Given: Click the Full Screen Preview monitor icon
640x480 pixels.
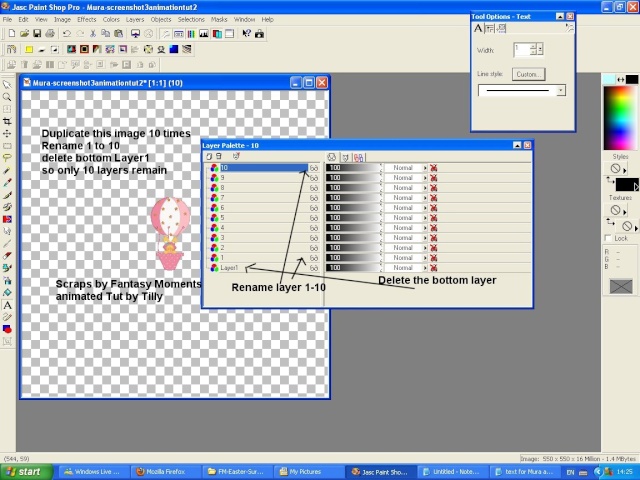Looking at the screenshot, I should click(136, 33).
